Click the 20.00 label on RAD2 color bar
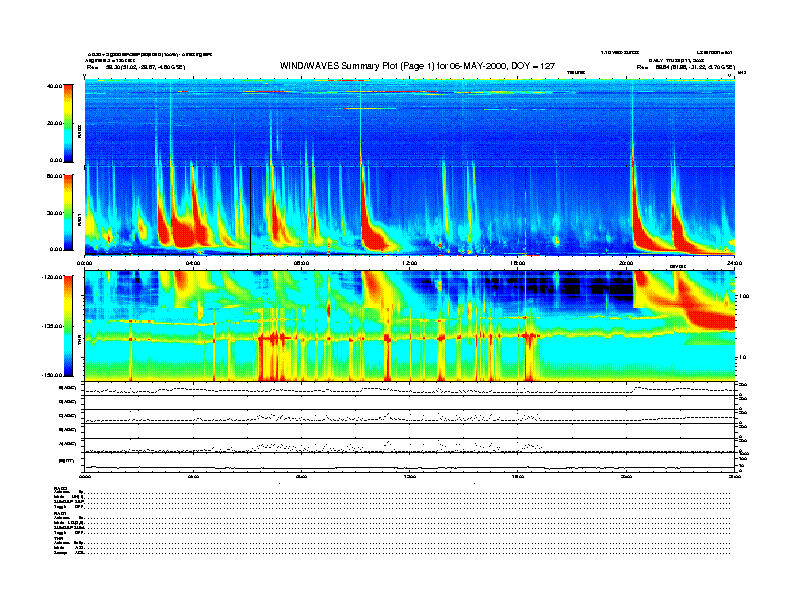The image size is (792, 612). [x=54, y=123]
